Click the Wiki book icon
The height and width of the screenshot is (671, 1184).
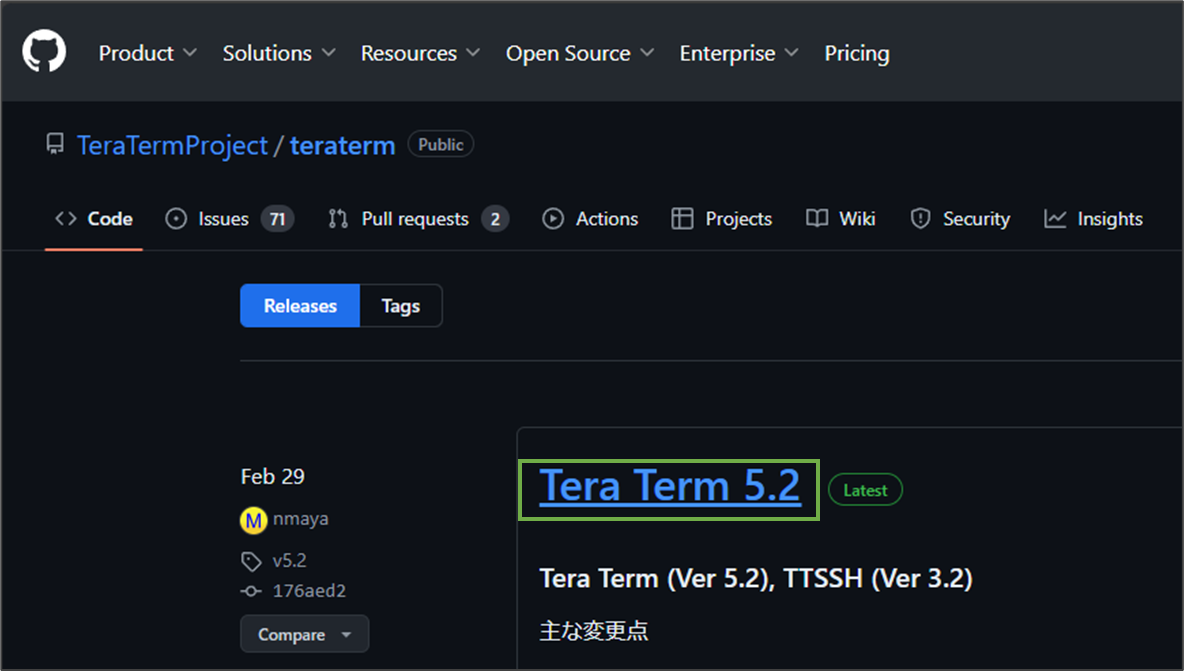click(x=817, y=219)
